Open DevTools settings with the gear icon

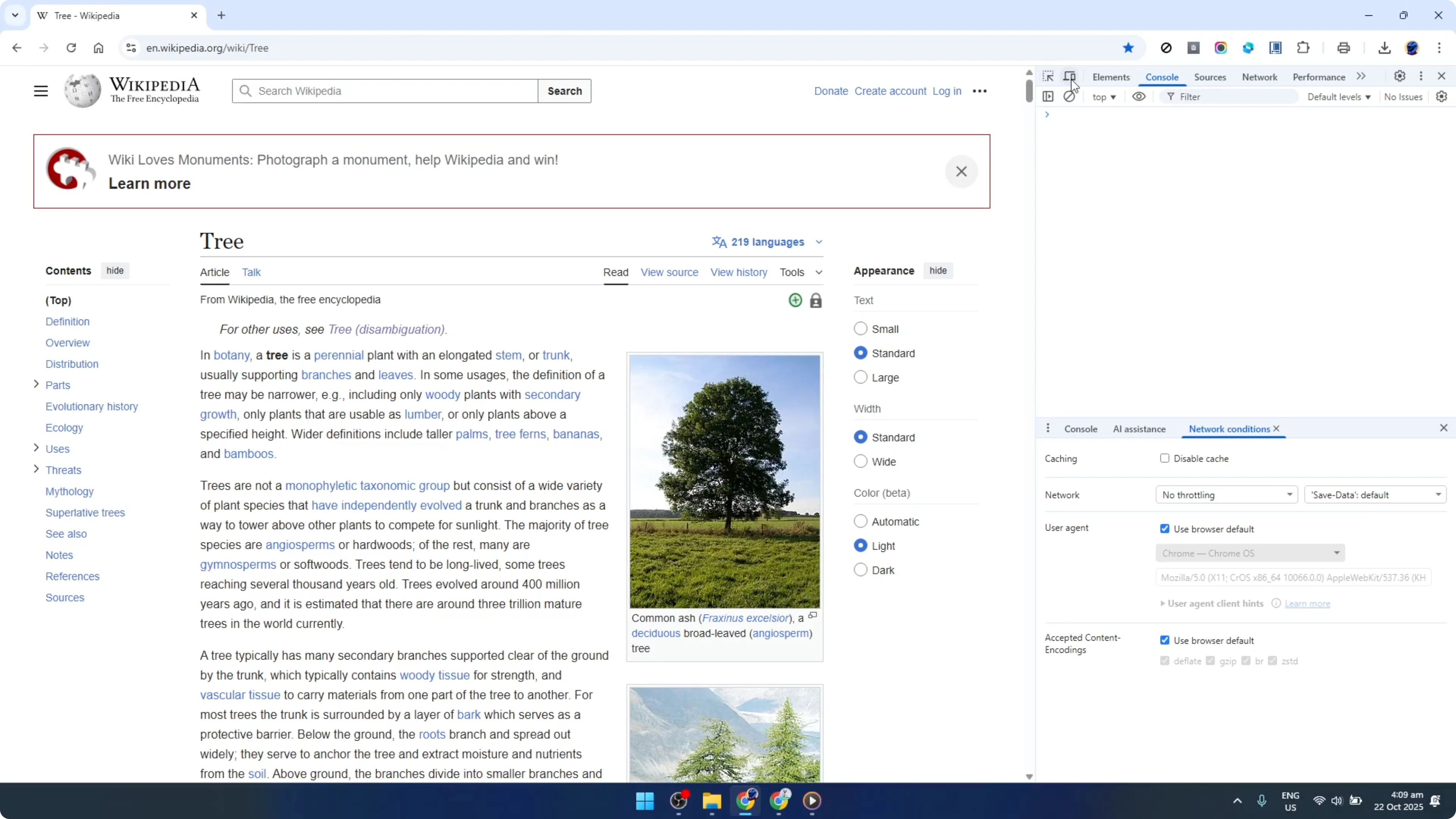coord(1400,76)
